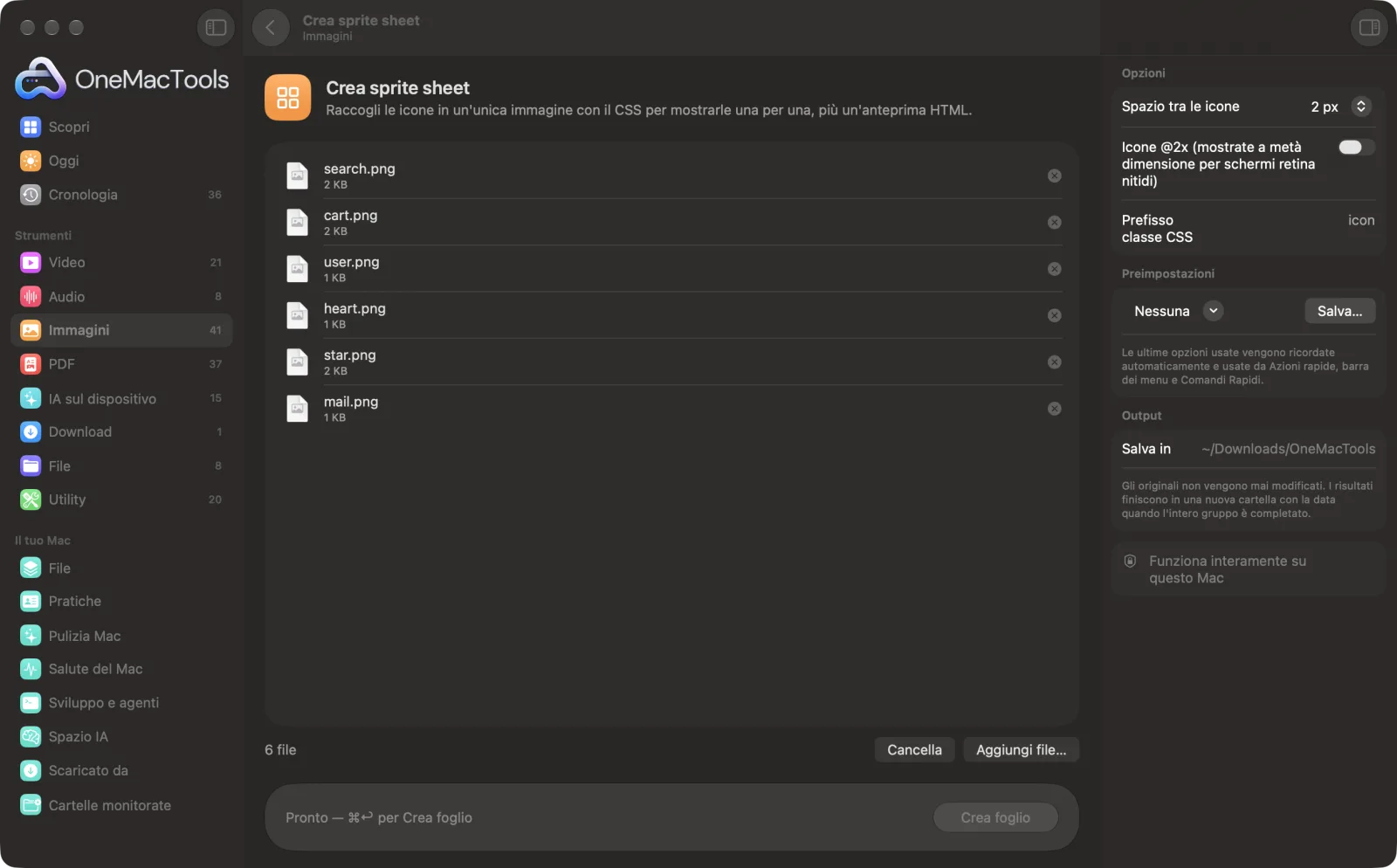Open Cartelle monitorate icon
Viewport: 1397px width, 868px height.
tap(31, 805)
